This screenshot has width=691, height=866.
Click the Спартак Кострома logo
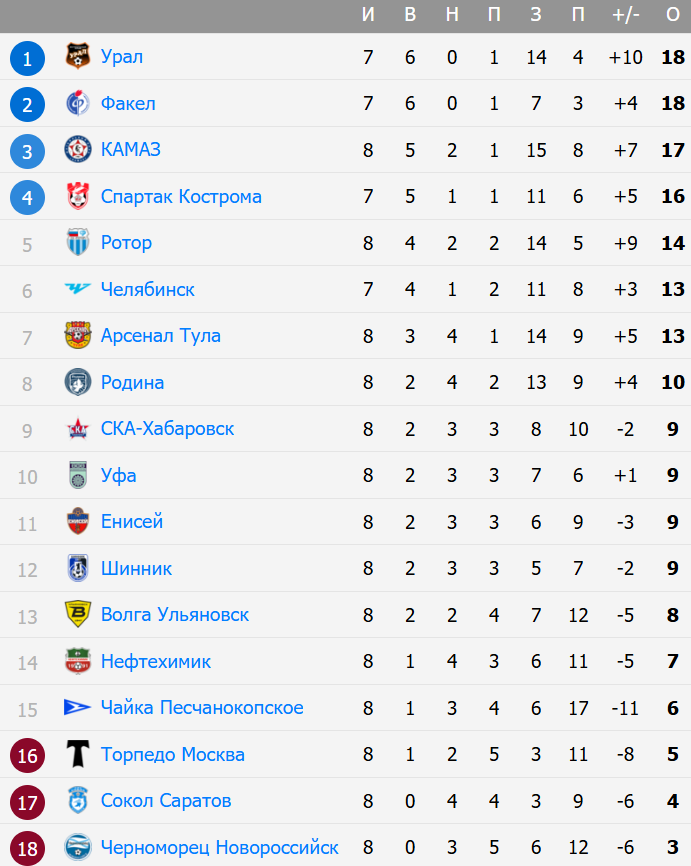[x=78, y=197]
